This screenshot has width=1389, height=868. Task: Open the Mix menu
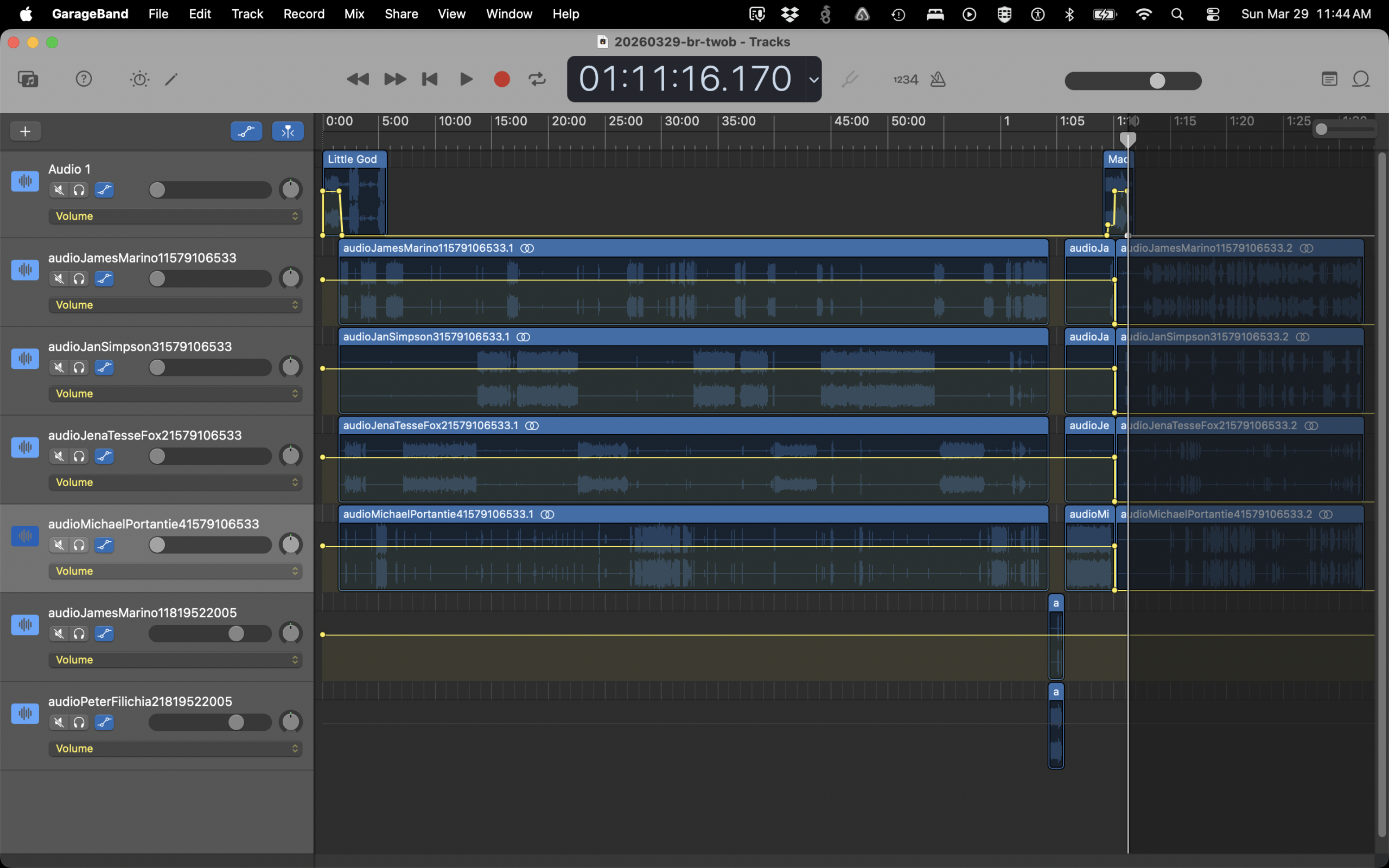[354, 14]
